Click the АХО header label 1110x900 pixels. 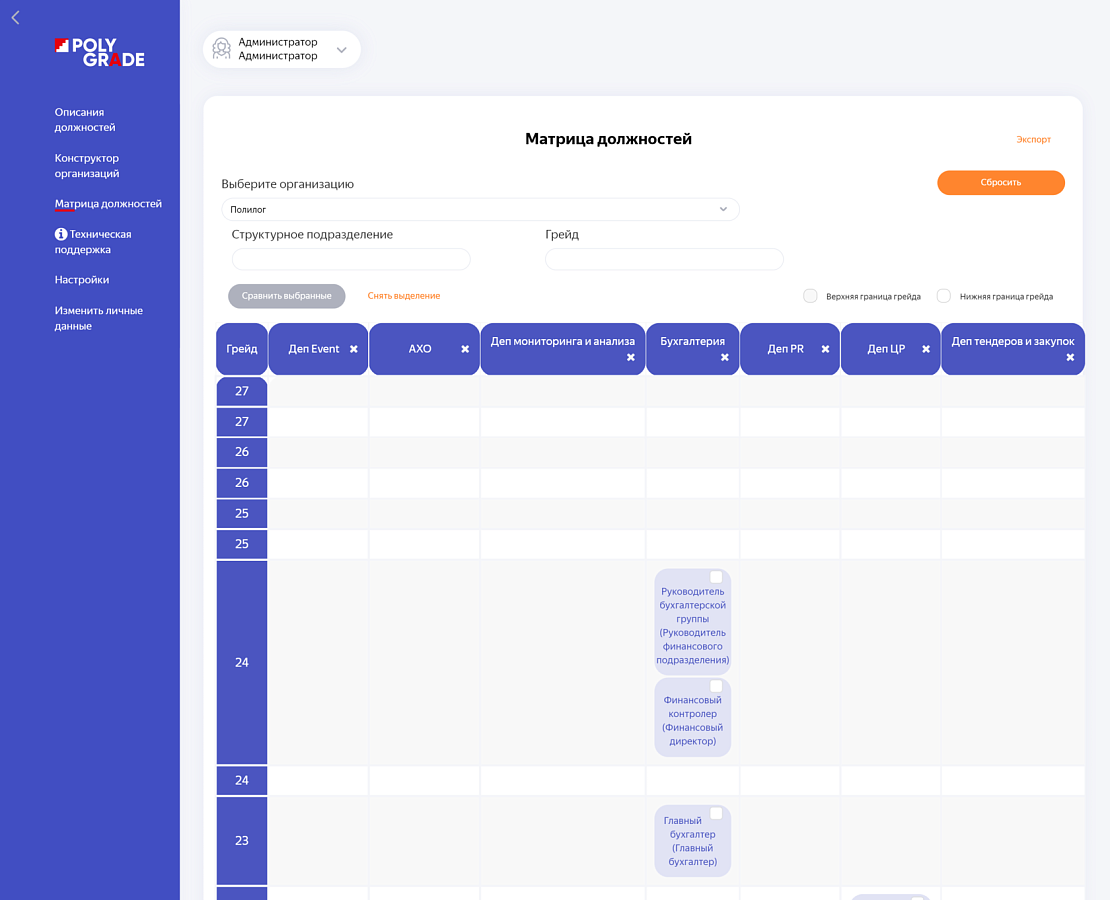(x=420, y=349)
